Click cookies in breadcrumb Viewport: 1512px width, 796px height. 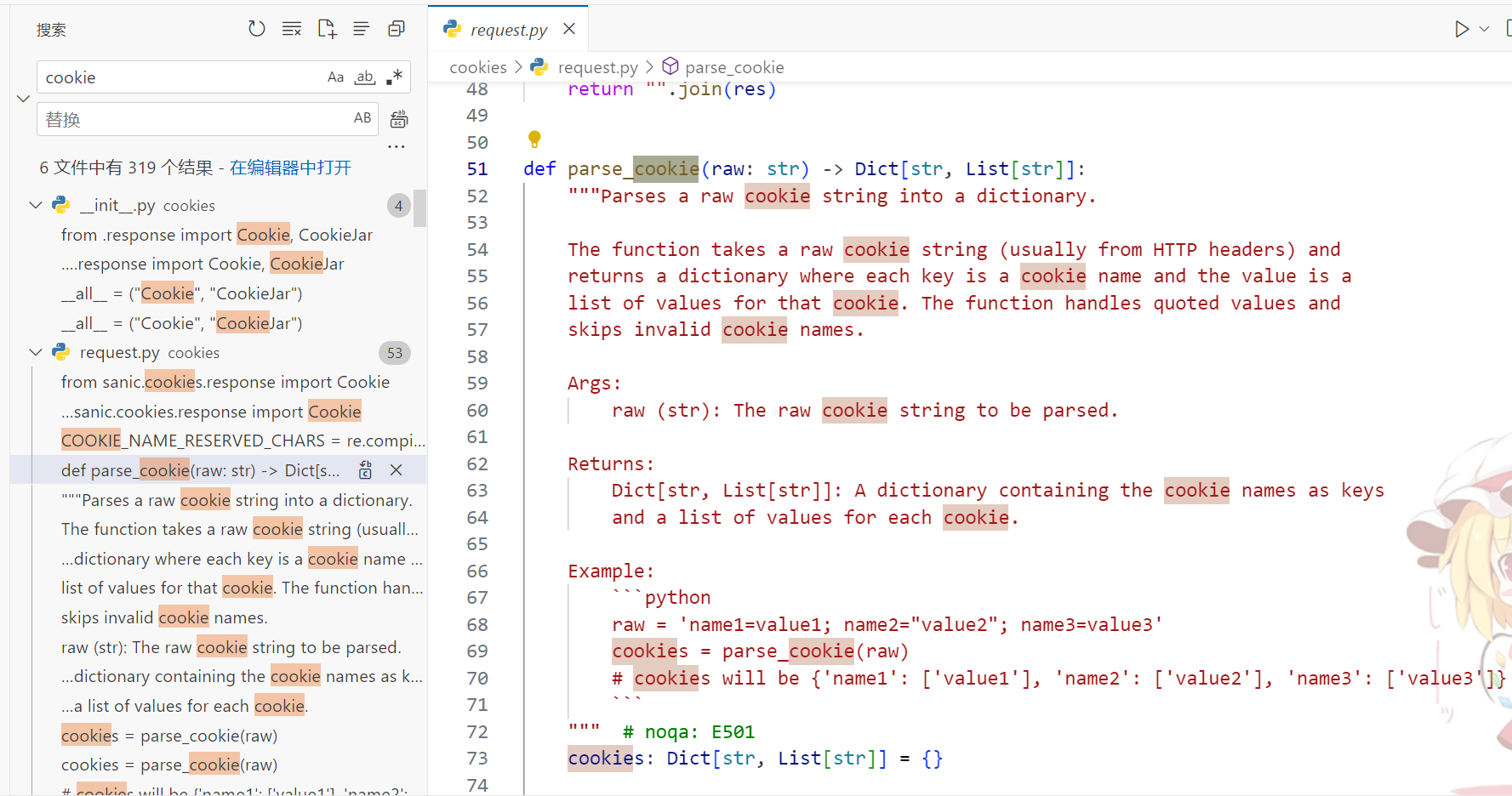478,67
